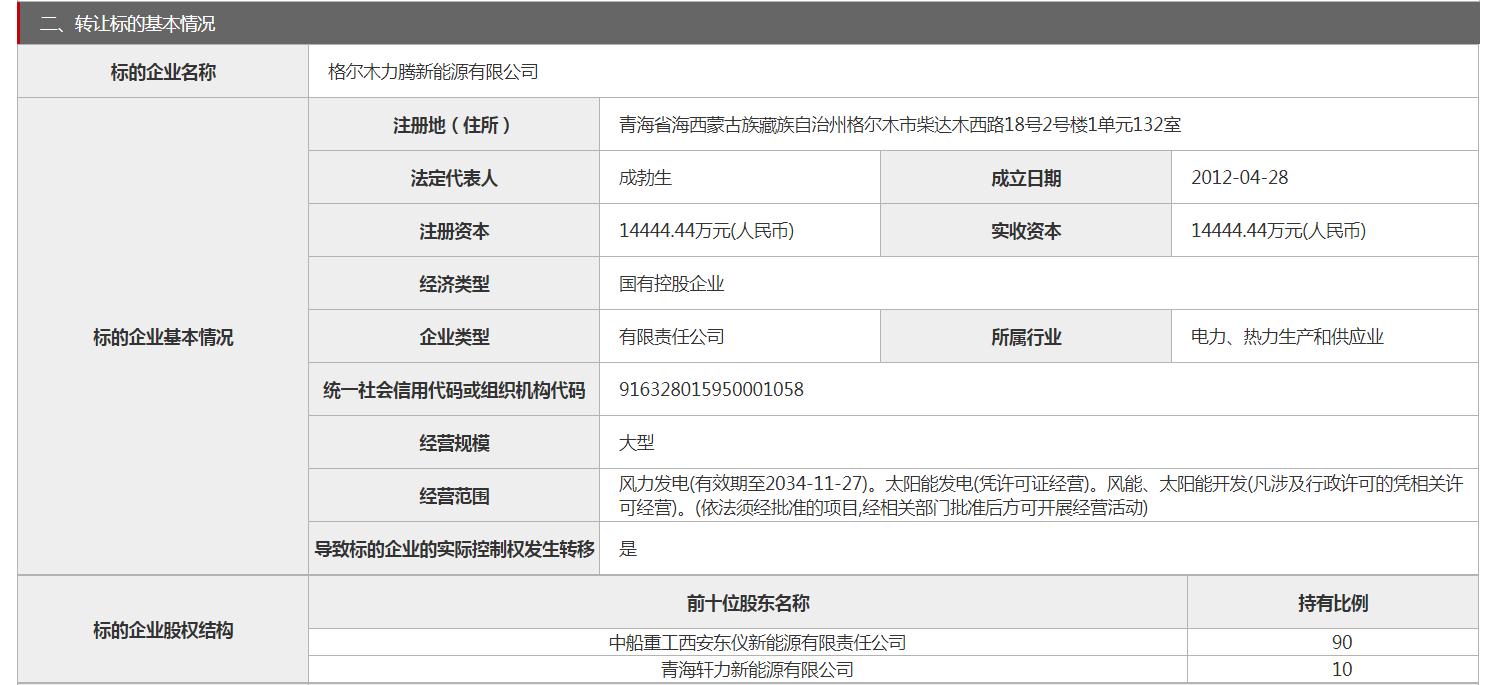The image size is (1495, 685).
Task: Click the 标的企业名称 label cell
Action: point(163,72)
